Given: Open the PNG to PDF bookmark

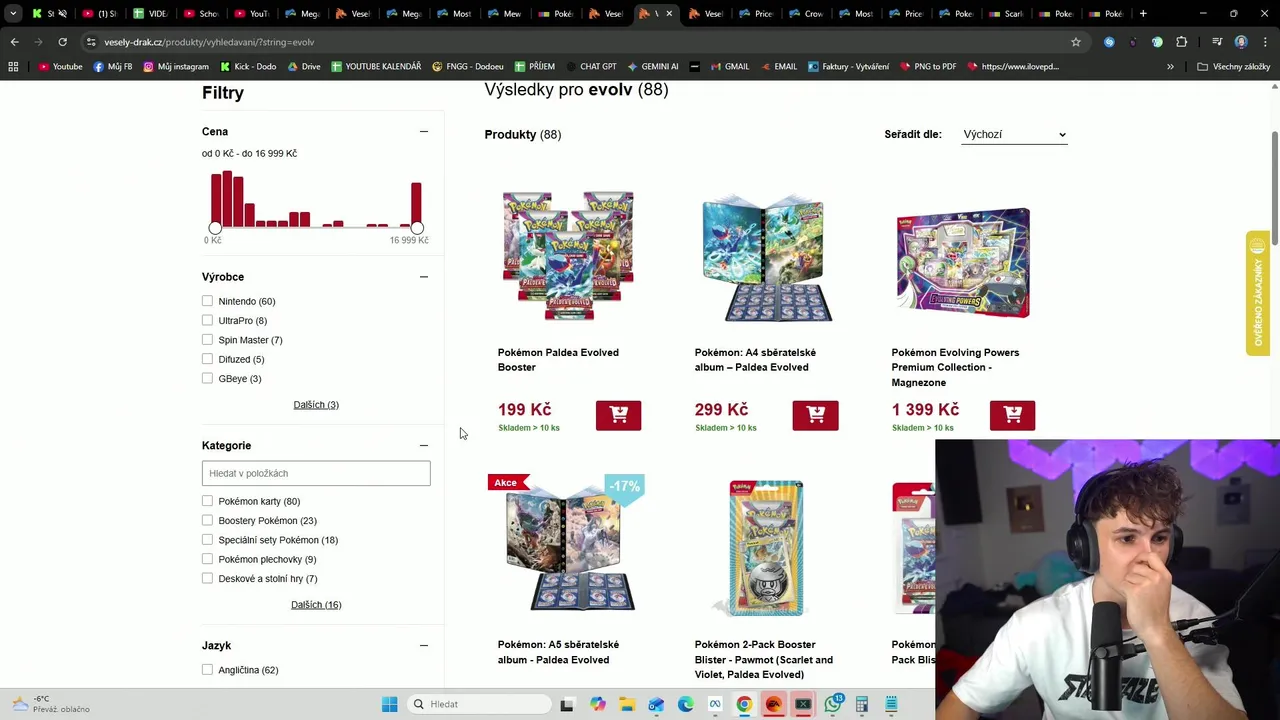Looking at the screenshot, I should point(928,67).
